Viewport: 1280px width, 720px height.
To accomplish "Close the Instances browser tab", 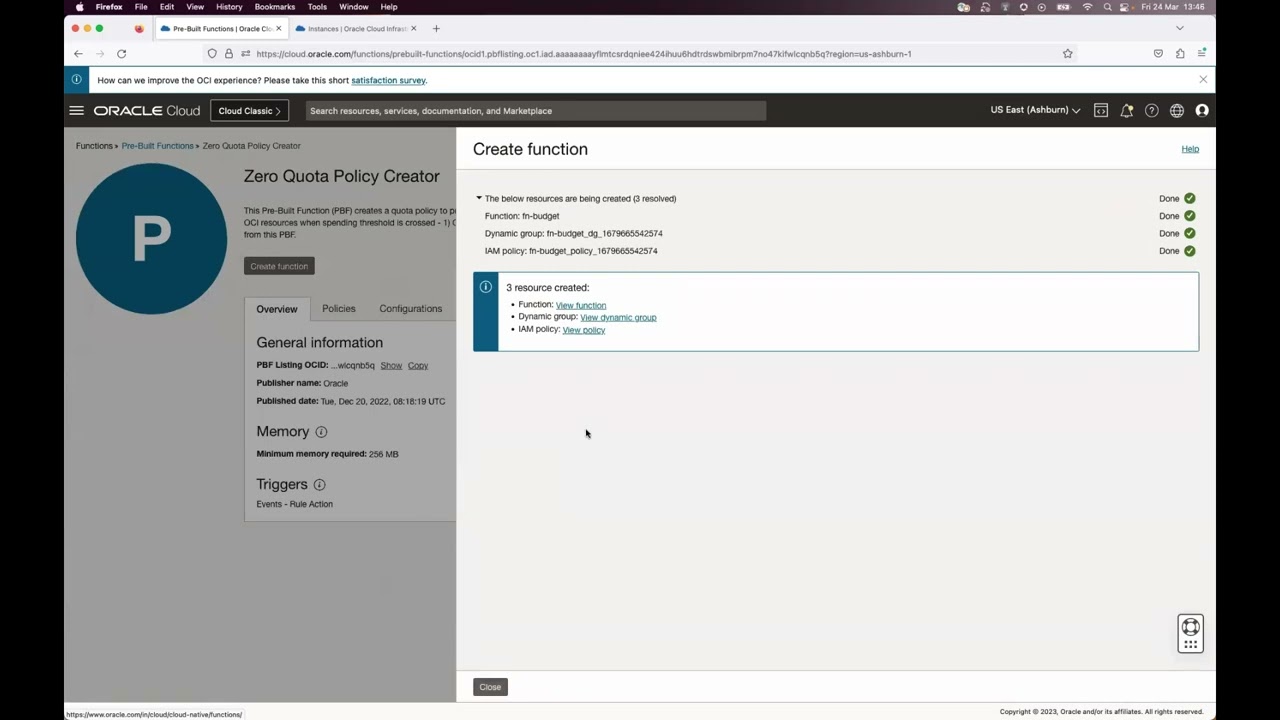I will pos(414,29).
